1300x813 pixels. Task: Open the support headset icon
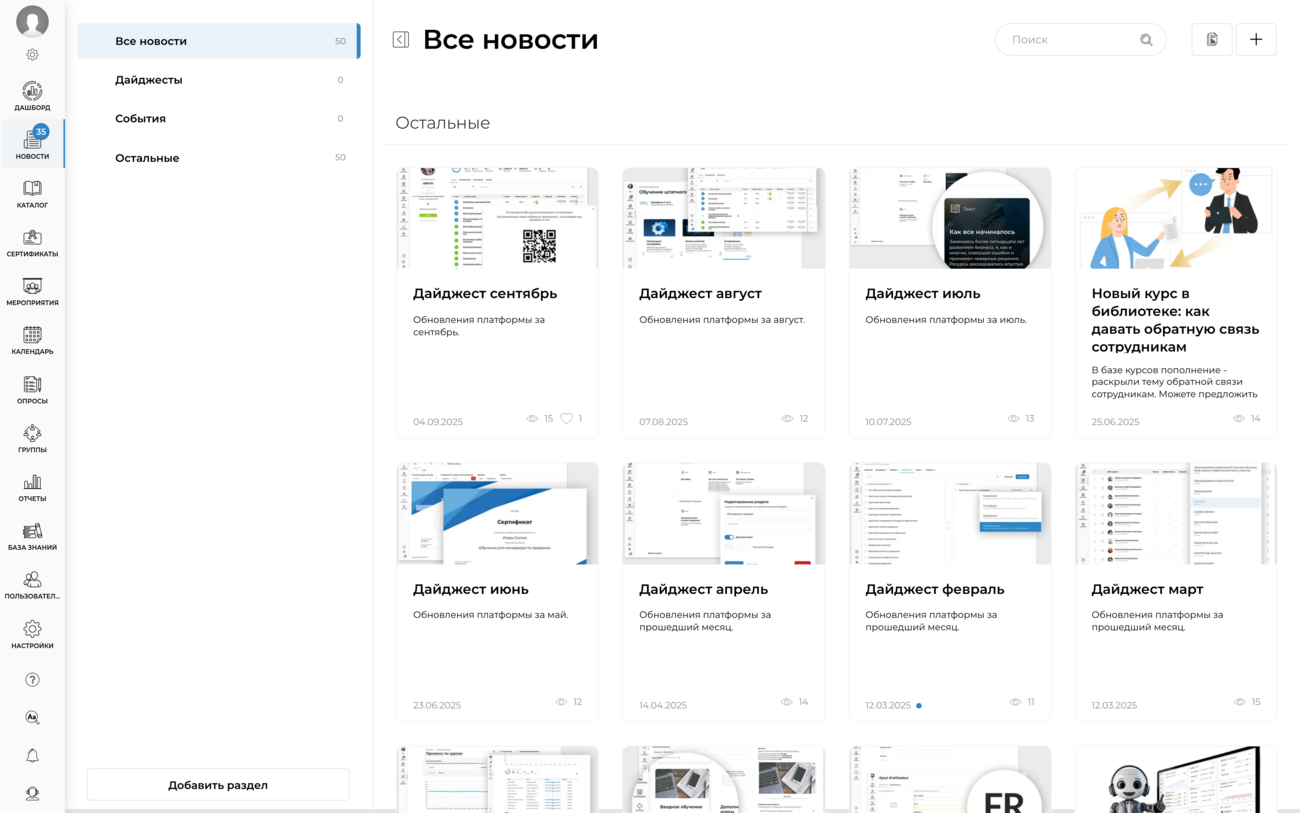click(32, 794)
